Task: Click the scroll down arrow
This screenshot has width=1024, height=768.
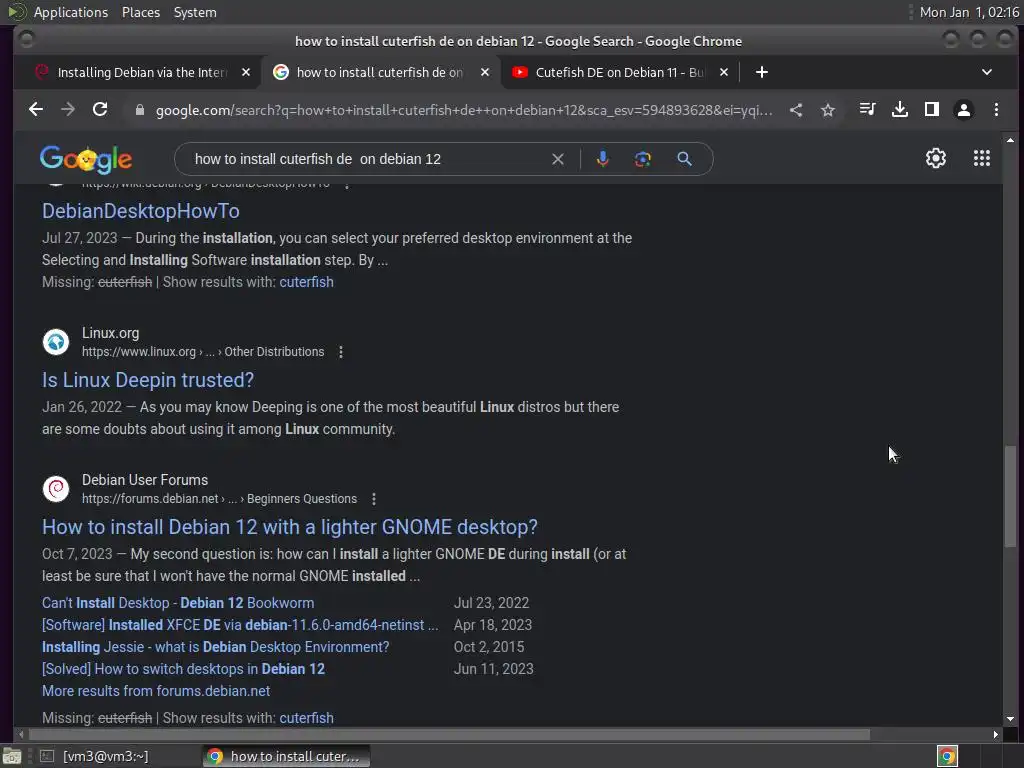Action: point(1010,719)
